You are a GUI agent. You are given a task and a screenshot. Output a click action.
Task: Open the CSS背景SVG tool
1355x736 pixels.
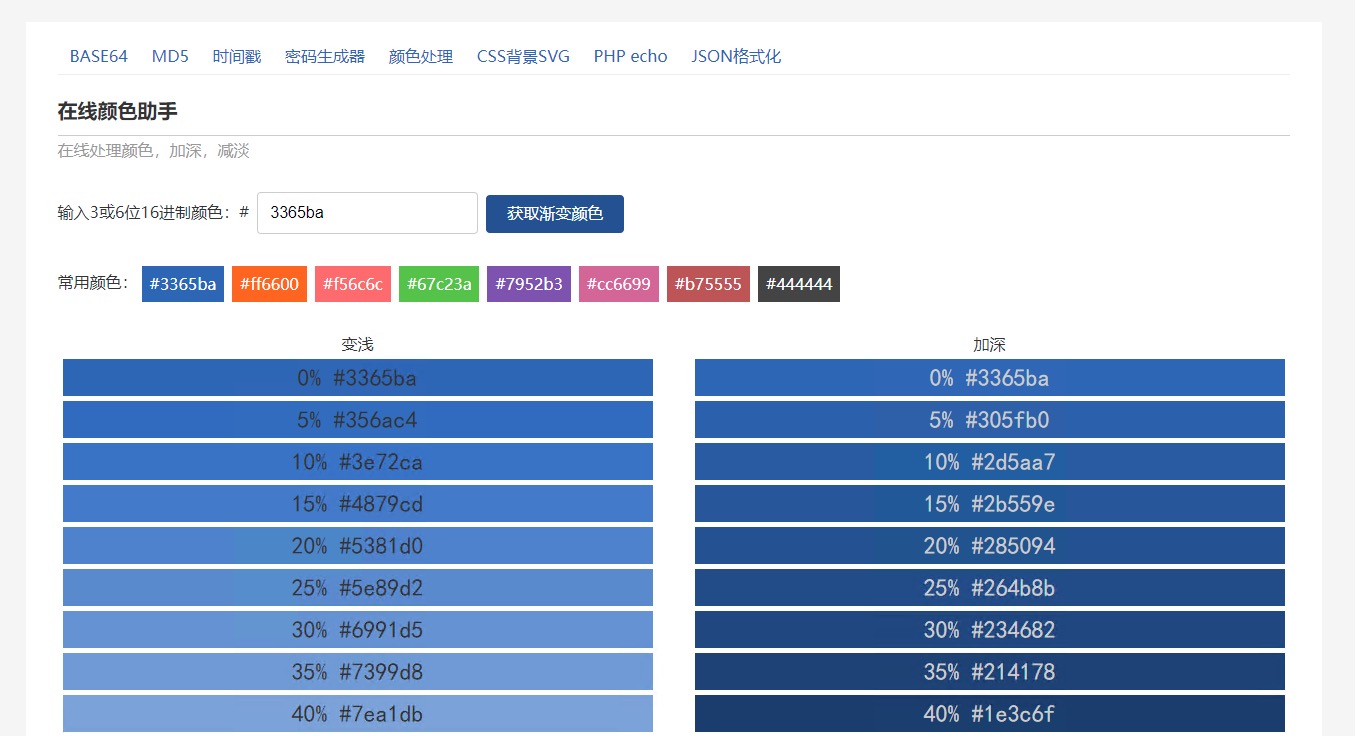tap(523, 56)
